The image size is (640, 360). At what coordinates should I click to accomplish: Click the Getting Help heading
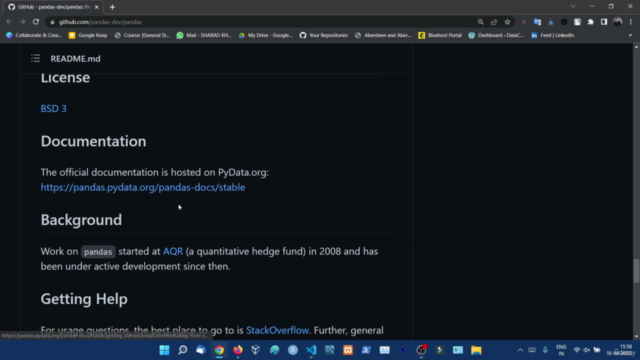pos(84,299)
